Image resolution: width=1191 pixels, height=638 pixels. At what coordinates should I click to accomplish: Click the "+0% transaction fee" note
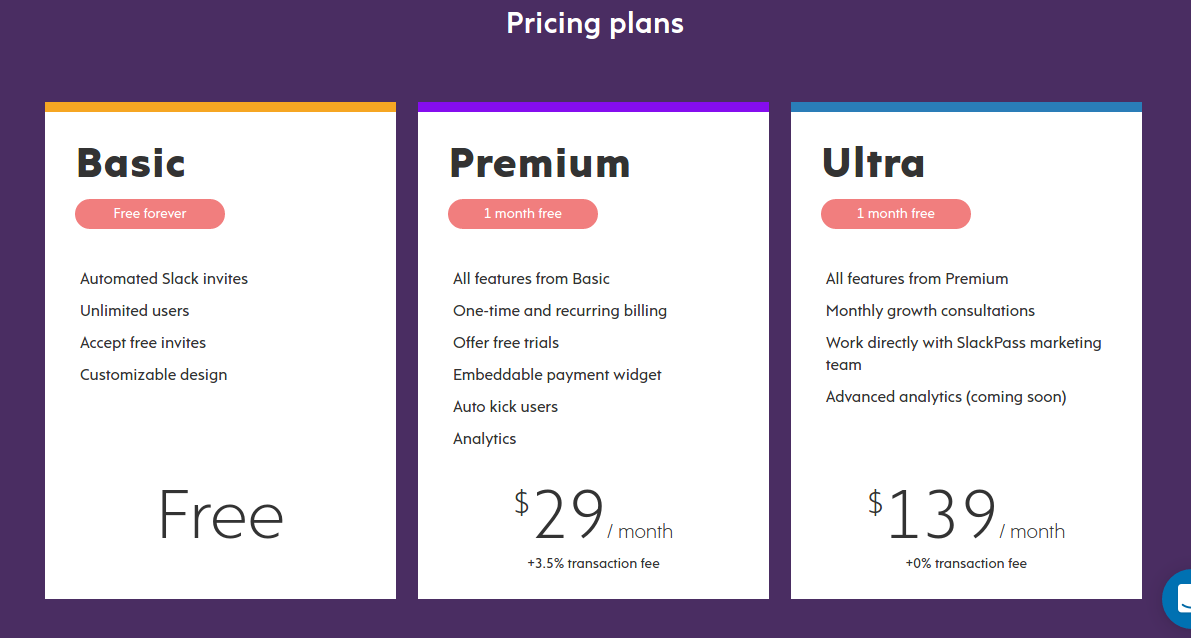pyautogui.click(x=966, y=563)
